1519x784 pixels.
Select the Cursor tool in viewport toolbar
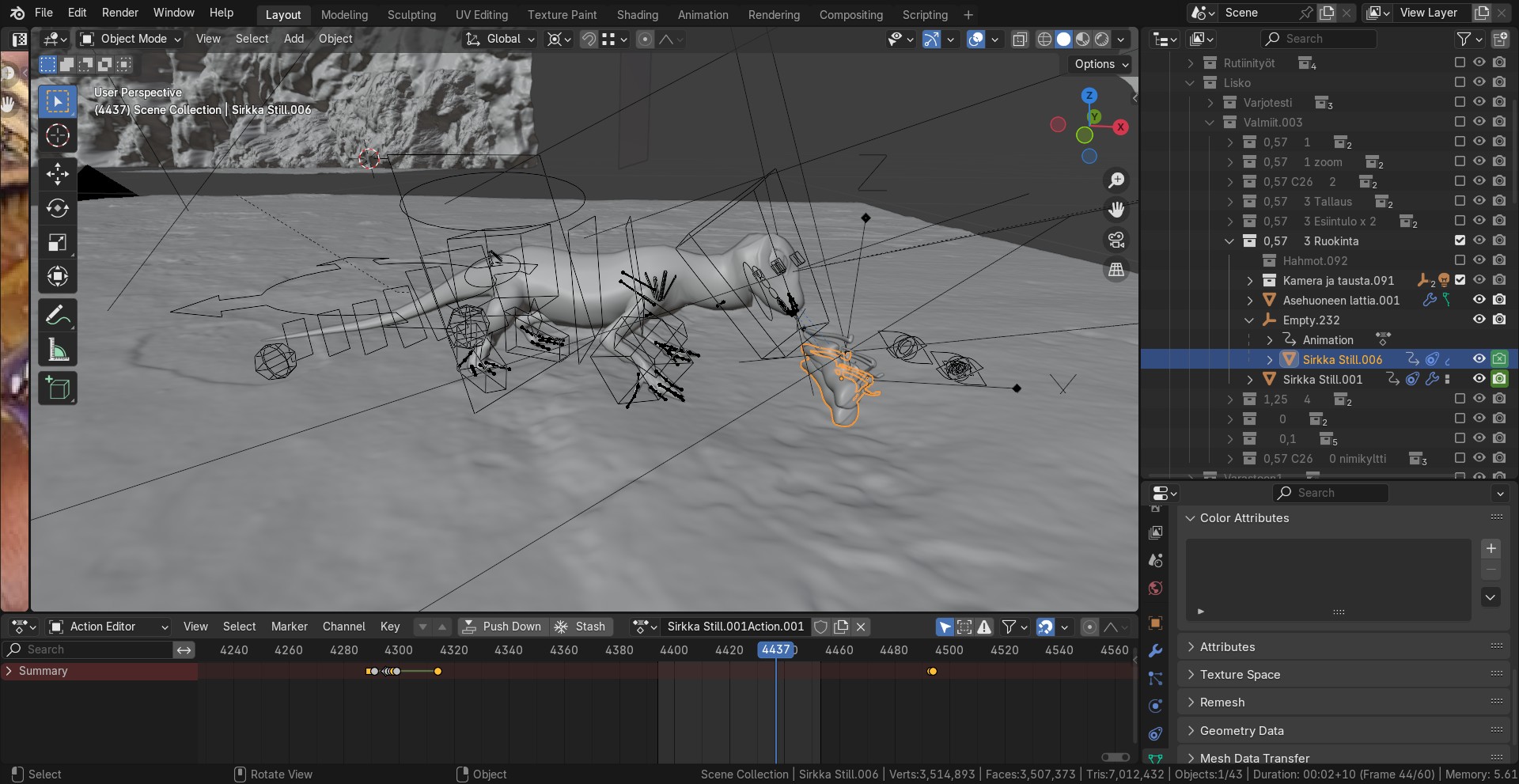pyautogui.click(x=57, y=135)
